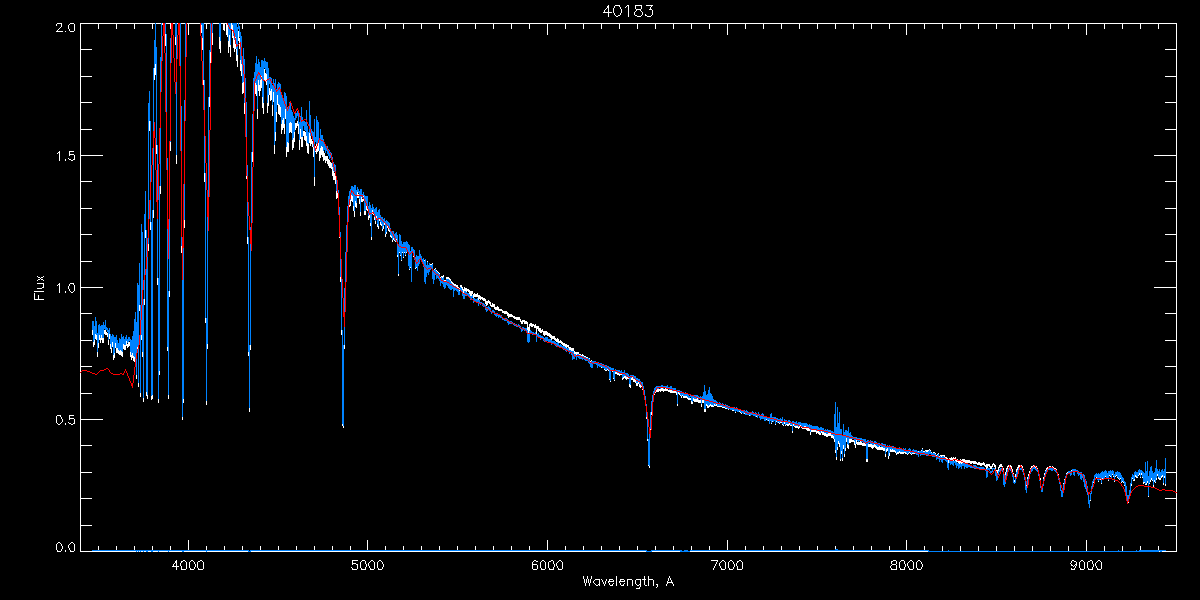
Task: Click the 7000 wavelength tick label
Action: pos(727,564)
